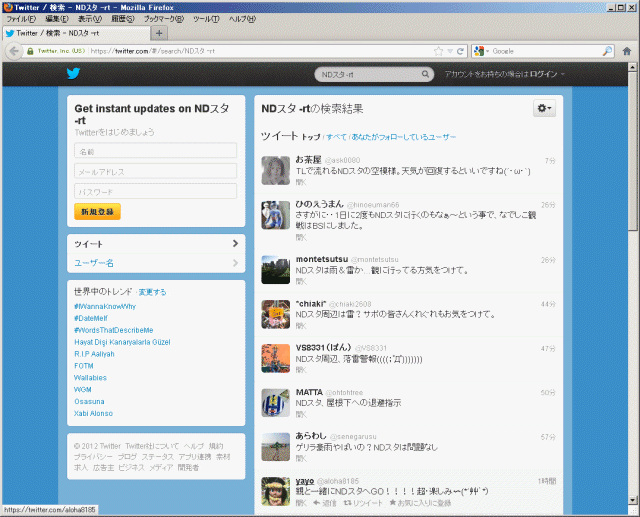Click the search magnifier in Twitter search box
This screenshot has width=640, height=517.
click(425, 74)
